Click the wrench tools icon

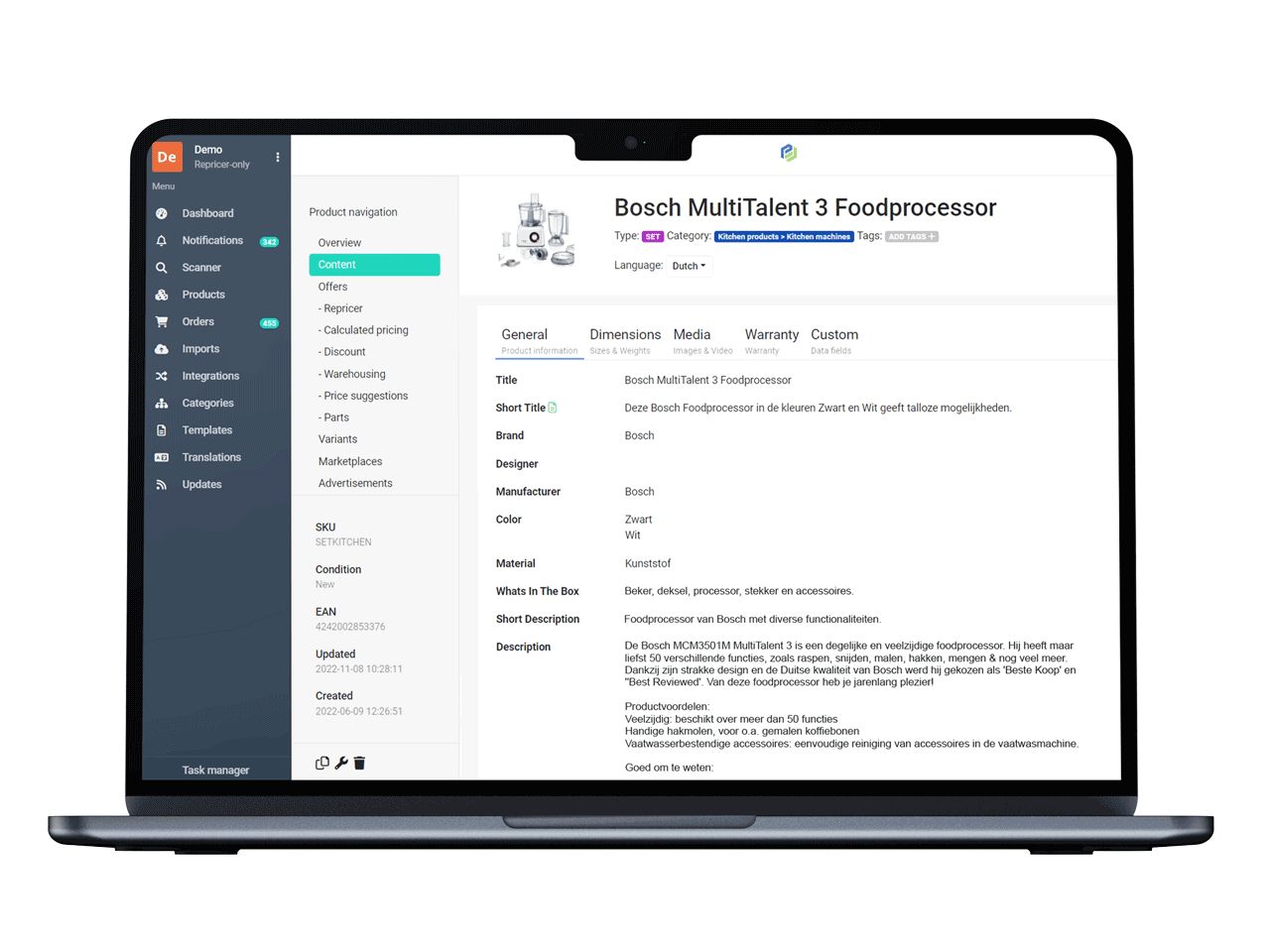[x=341, y=763]
